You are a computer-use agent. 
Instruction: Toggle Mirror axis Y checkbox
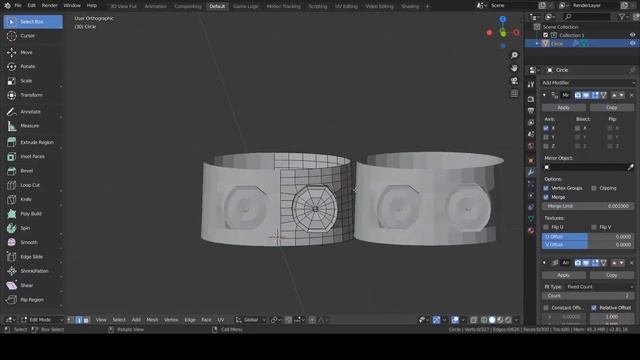tap(546, 137)
